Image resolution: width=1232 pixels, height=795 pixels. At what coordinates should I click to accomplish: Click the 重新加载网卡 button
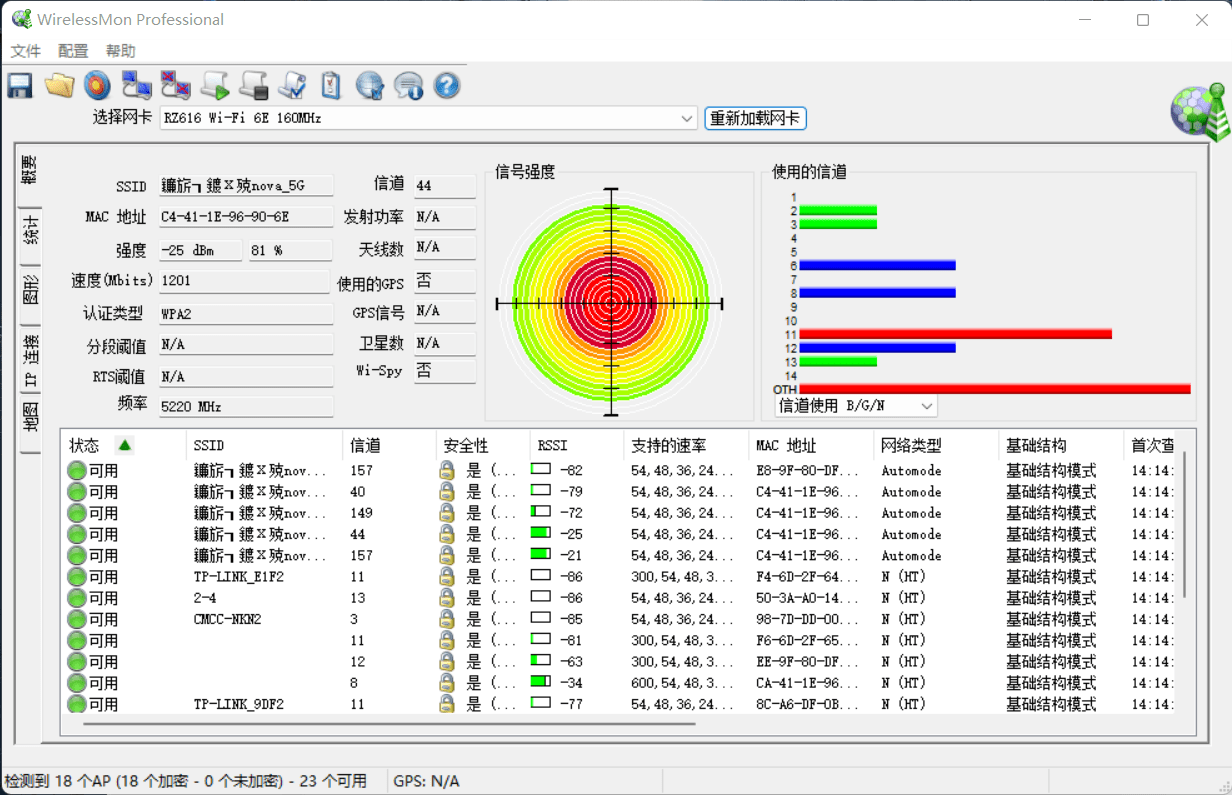coord(755,118)
